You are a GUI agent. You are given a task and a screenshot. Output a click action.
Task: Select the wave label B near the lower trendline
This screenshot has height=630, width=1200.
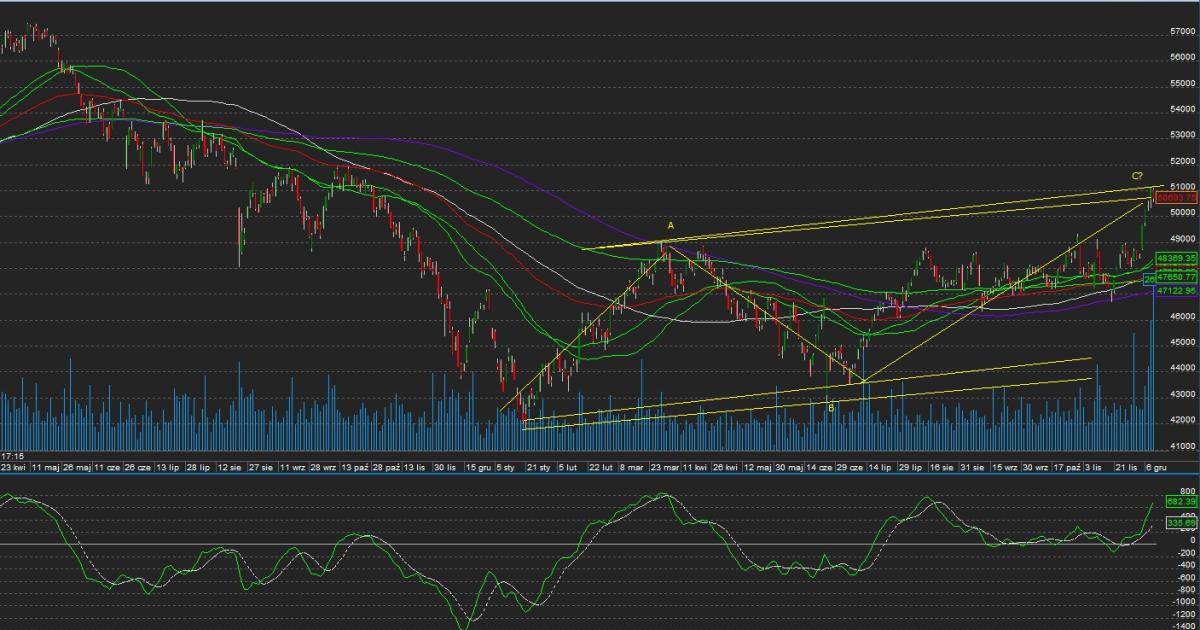pyautogui.click(x=831, y=407)
